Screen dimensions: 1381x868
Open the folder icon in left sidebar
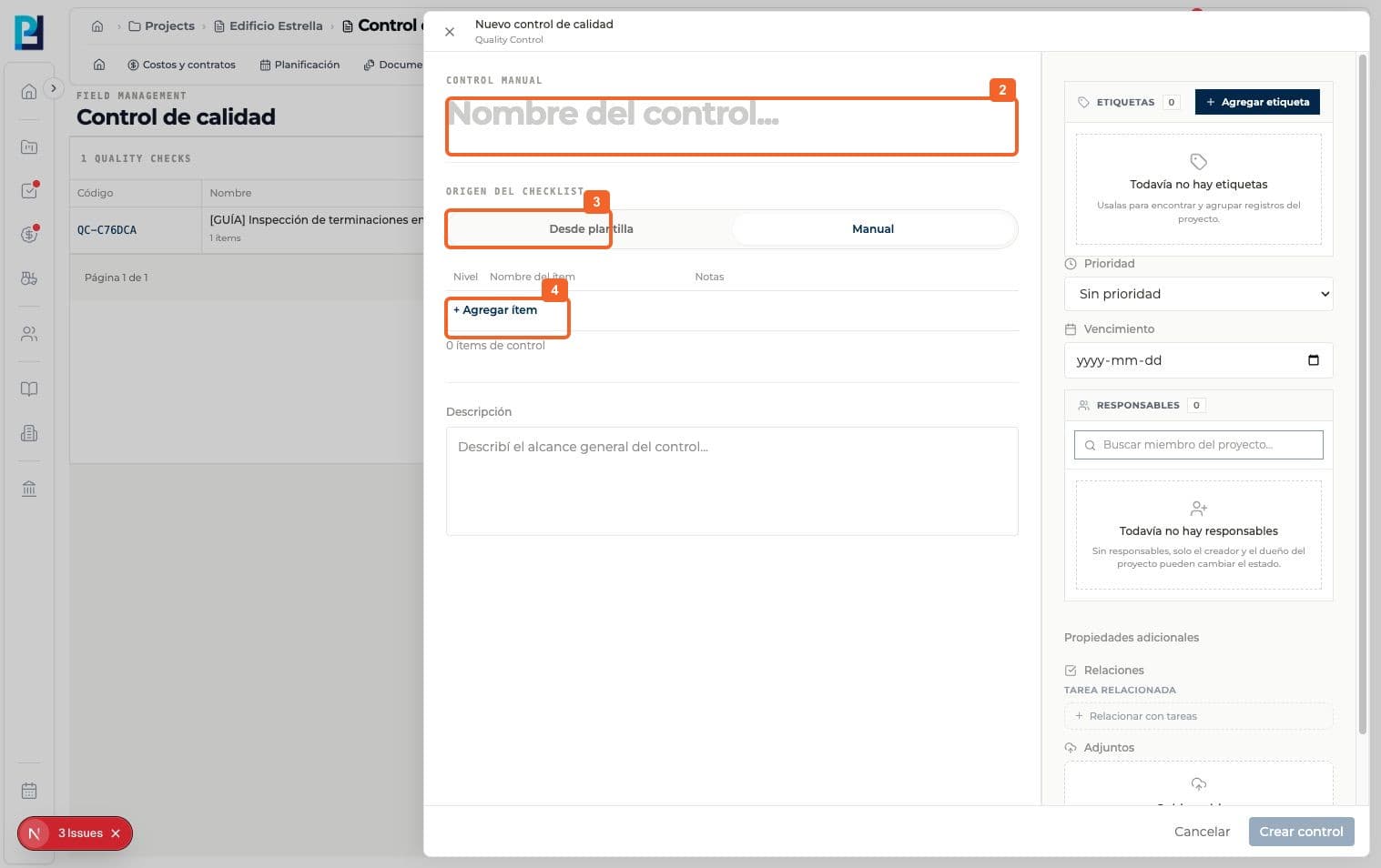pos(29,146)
